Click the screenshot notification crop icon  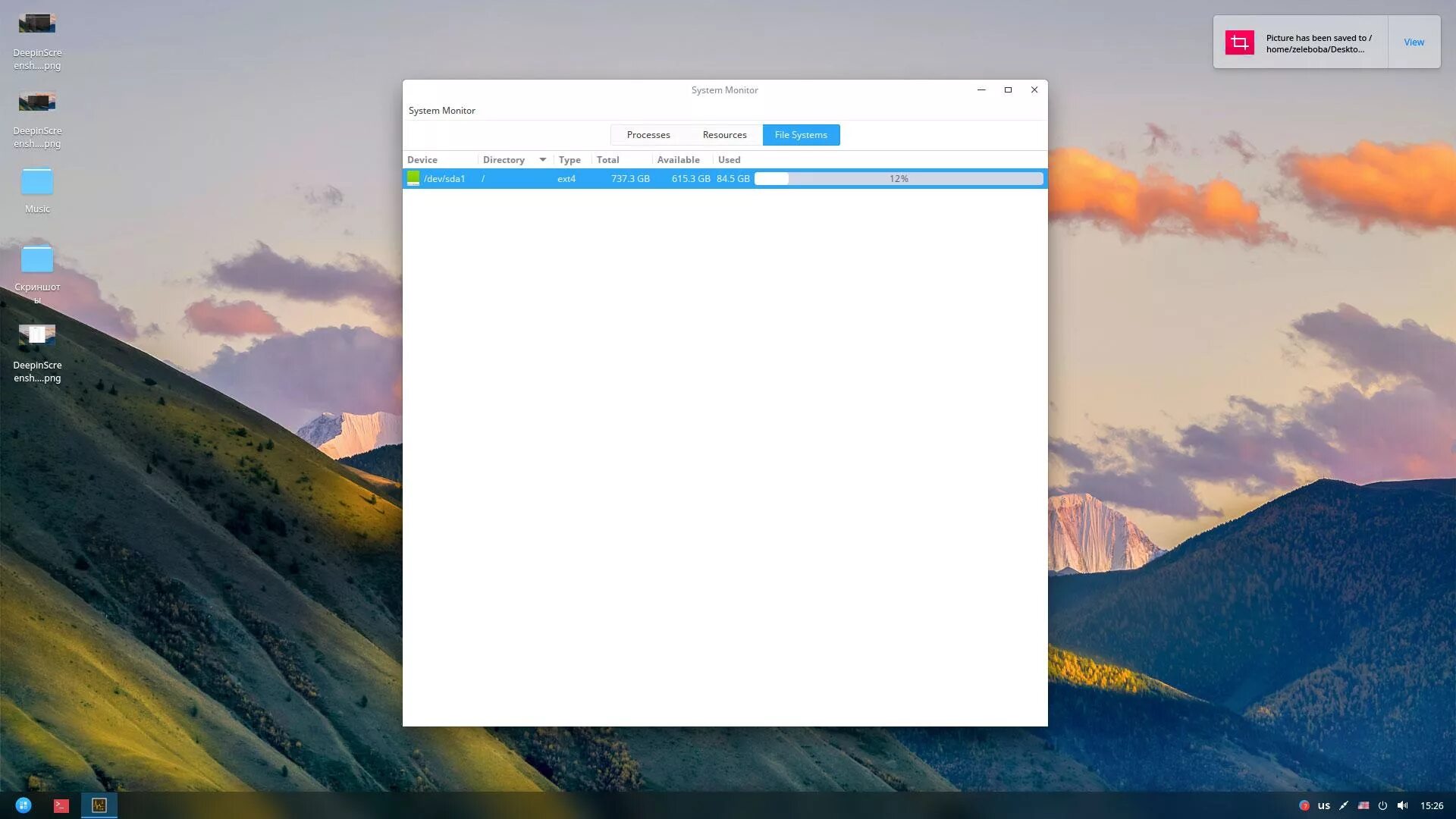coord(1239,42)
